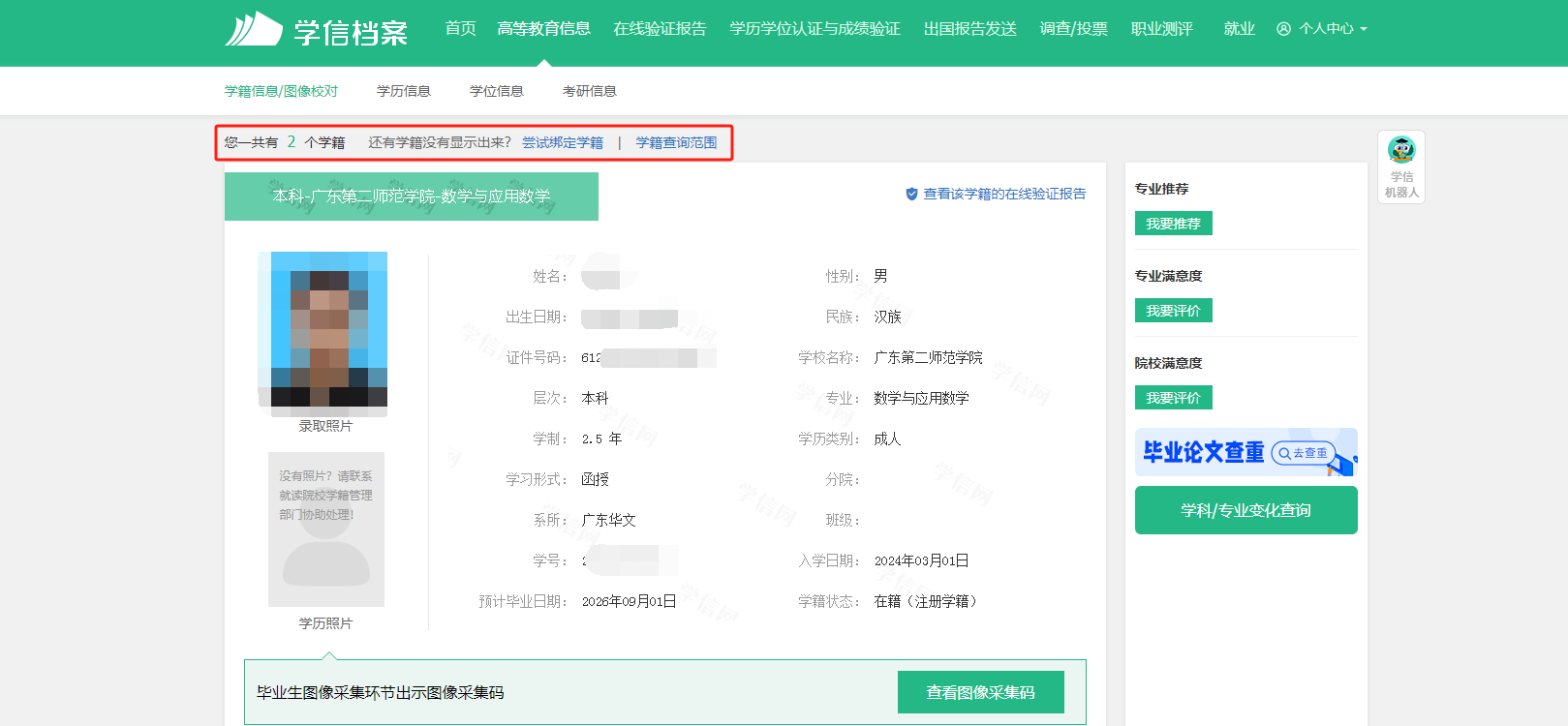The height and width of the screenshot is (726, 1568).
Task: Click the user avatar icon beside 个人中心
Action: [1284, 29]
